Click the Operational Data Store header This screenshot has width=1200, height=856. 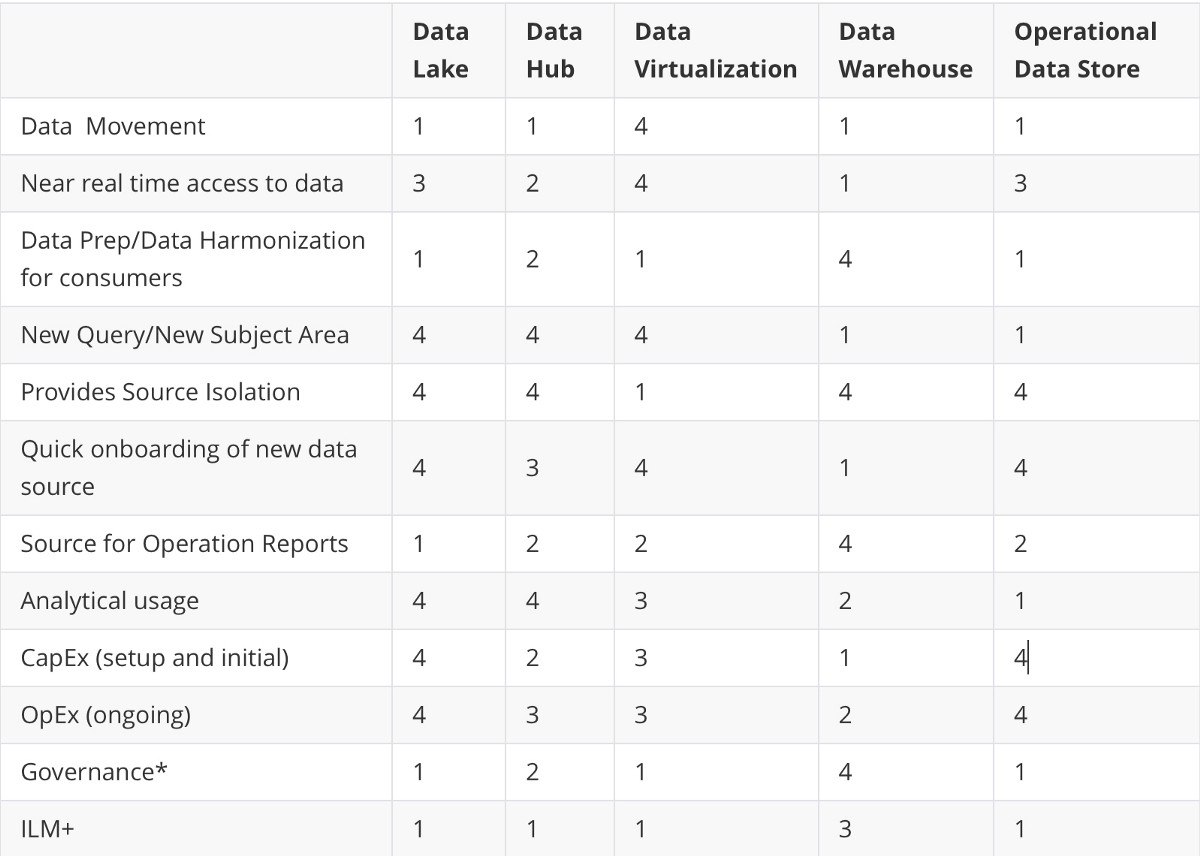[x=1085, y=50]
